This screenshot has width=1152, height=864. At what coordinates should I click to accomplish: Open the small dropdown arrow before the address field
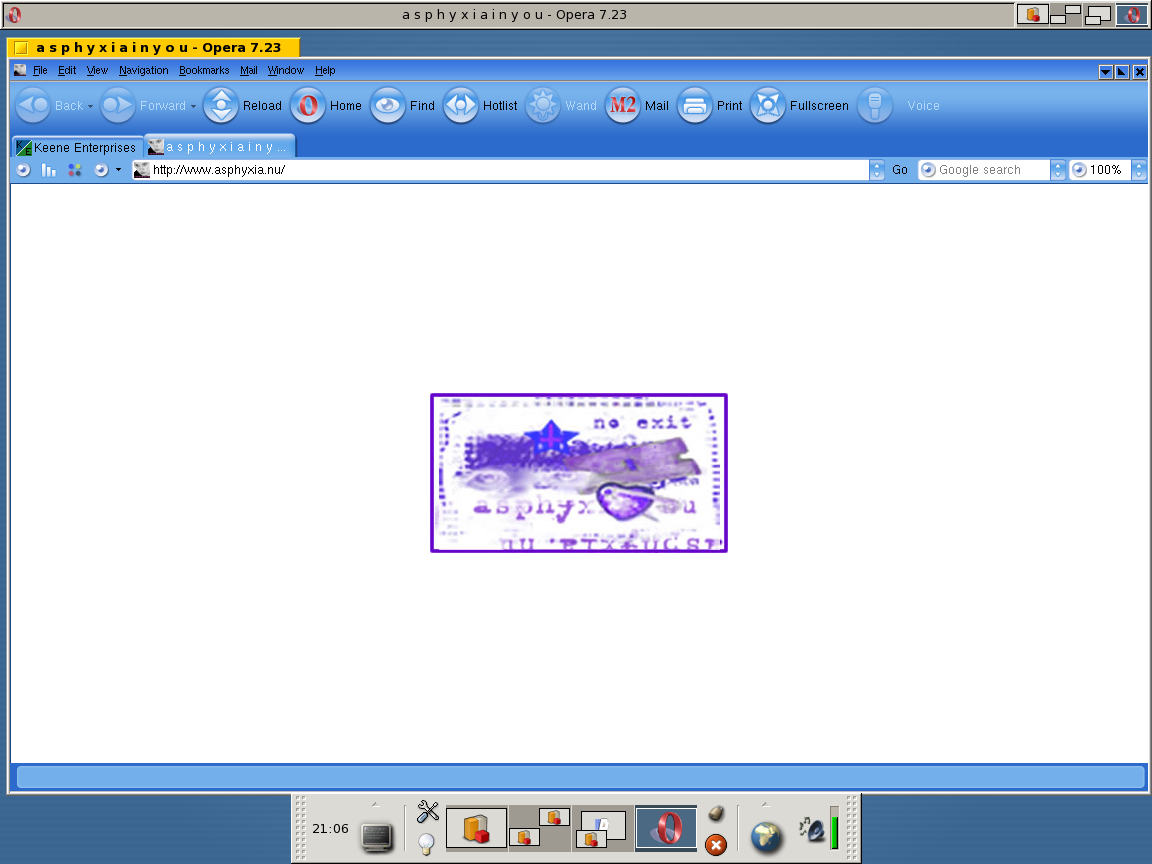coord(118,170)
